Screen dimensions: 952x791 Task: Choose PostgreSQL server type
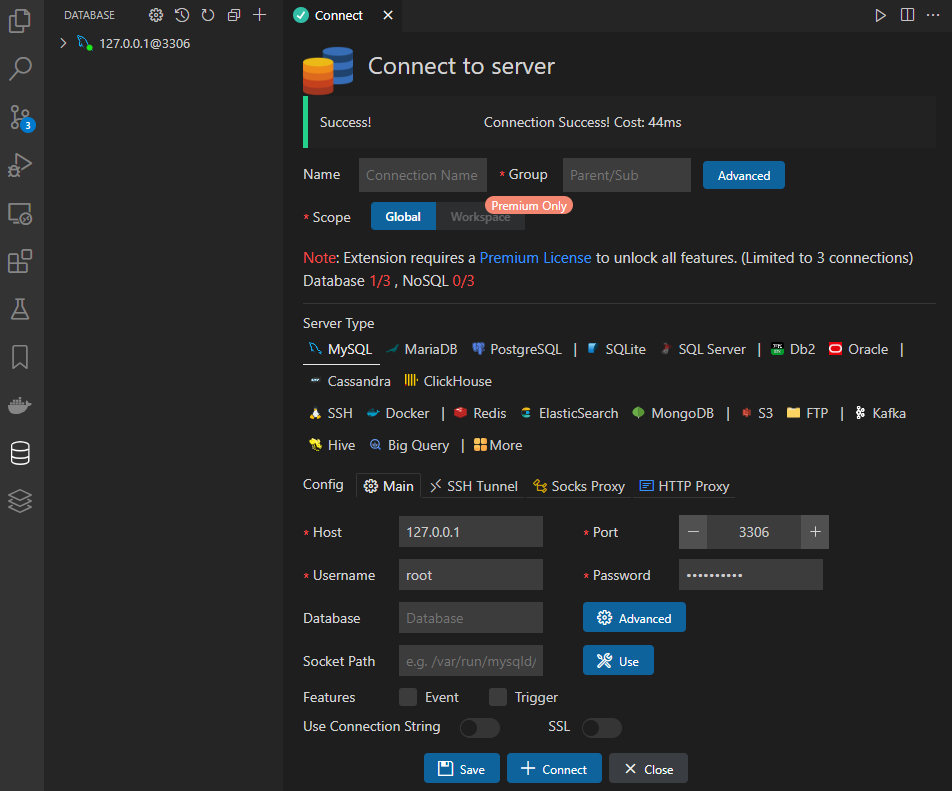pos(517,350)
